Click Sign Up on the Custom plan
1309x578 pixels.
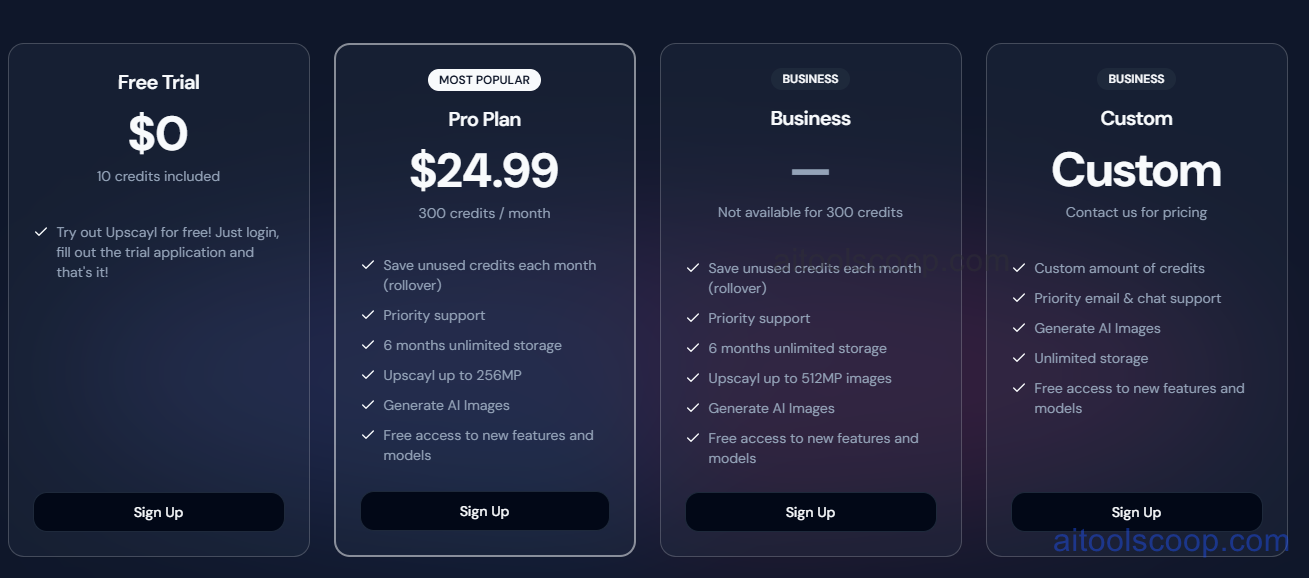(x=1136, y=511)
